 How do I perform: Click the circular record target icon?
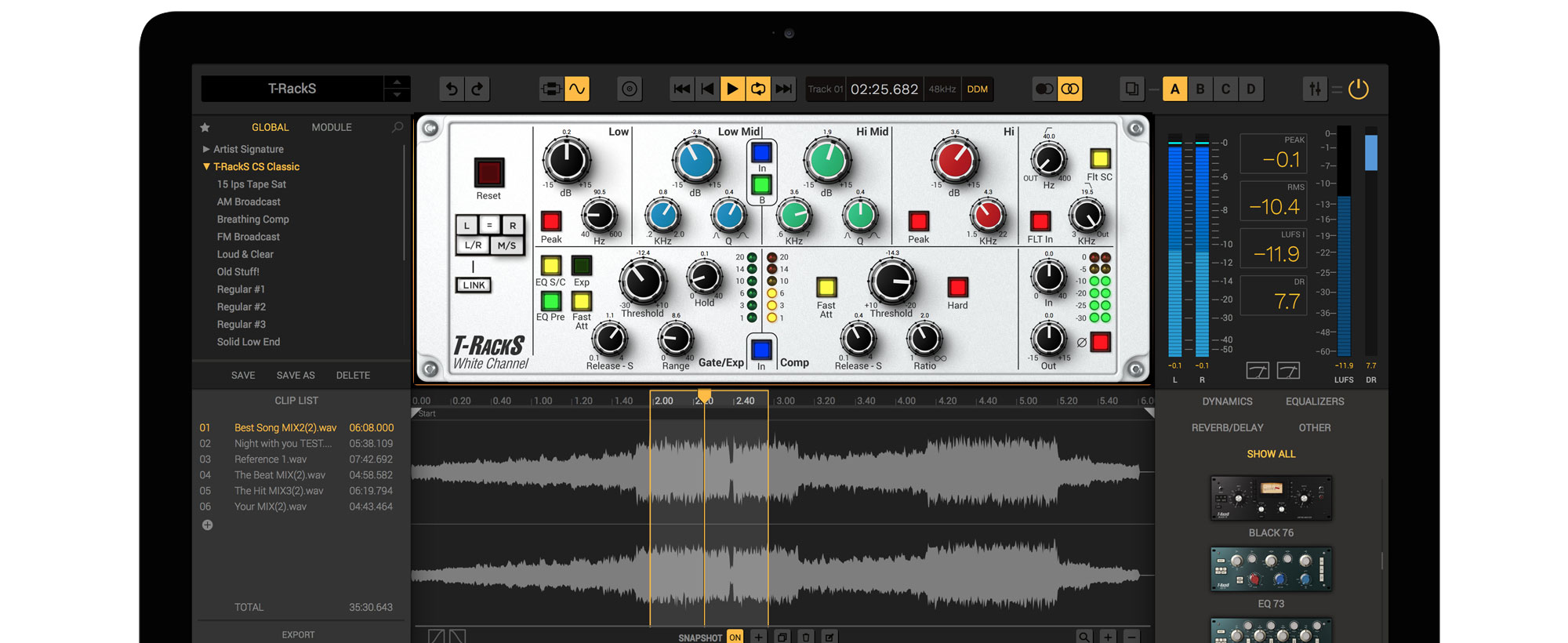click(x=630, y=89)
